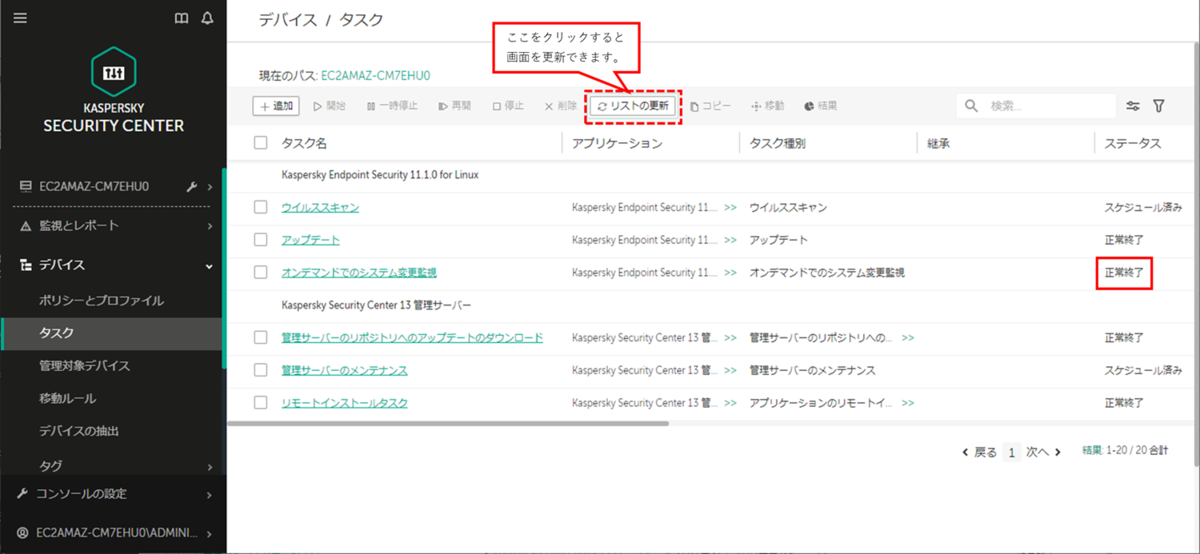Sort by the ステータス column header
Image resolution: width=1200 pixels, height=554 pixels.
[x=1132, y=143]
